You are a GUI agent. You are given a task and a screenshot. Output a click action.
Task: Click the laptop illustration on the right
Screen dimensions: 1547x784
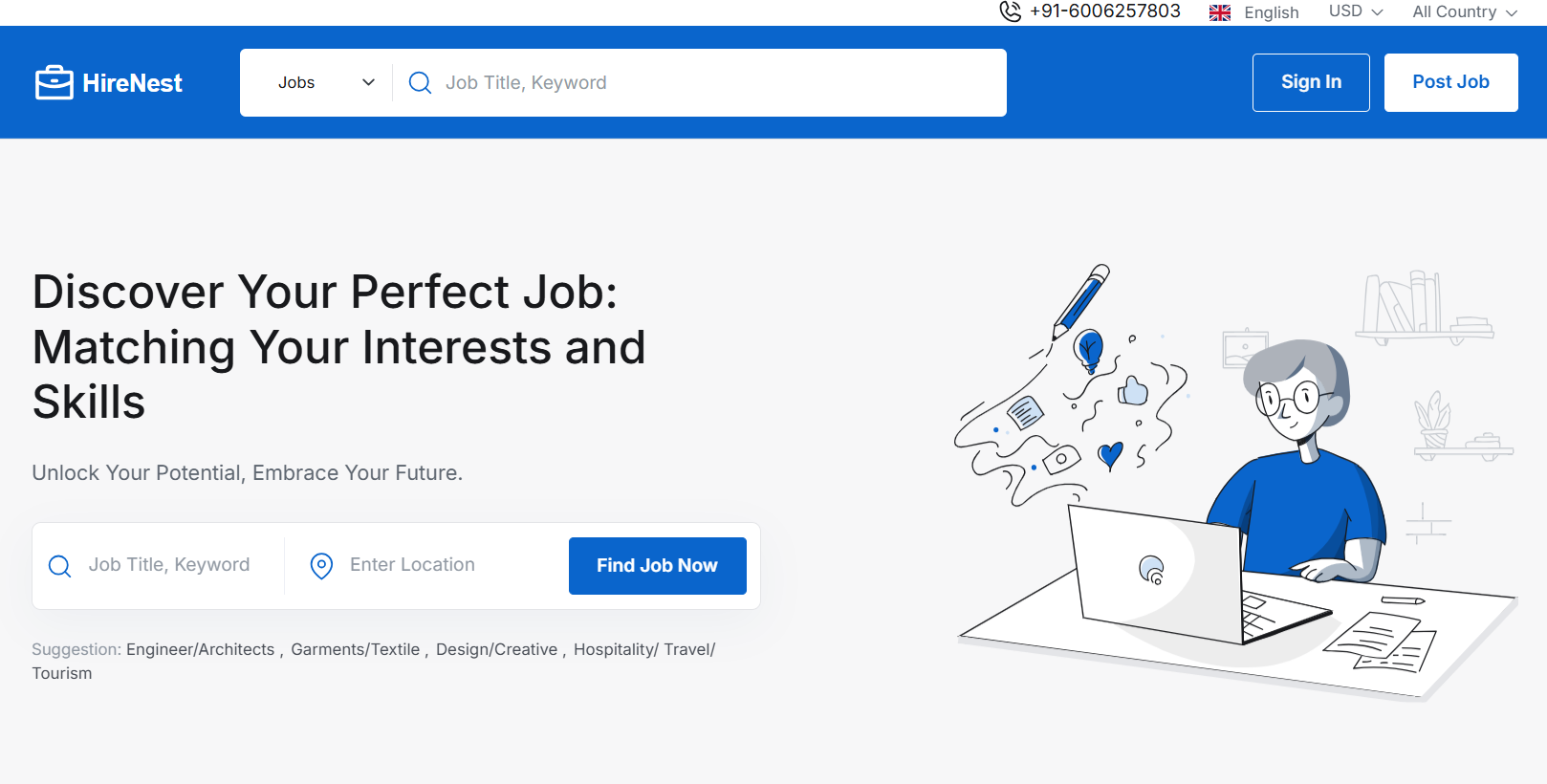(x=1157, y=564)
